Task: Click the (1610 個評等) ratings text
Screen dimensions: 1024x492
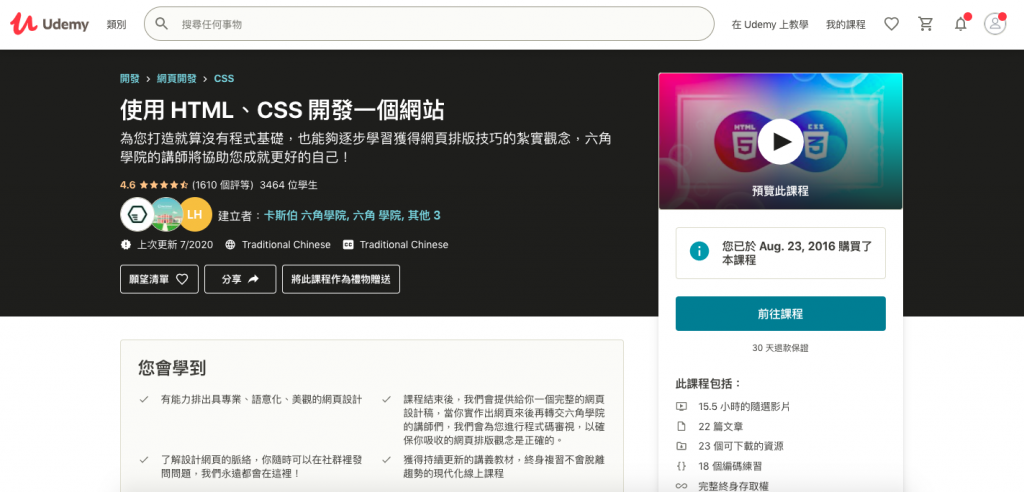Action: pyautogui.click(x=223, y=185)
